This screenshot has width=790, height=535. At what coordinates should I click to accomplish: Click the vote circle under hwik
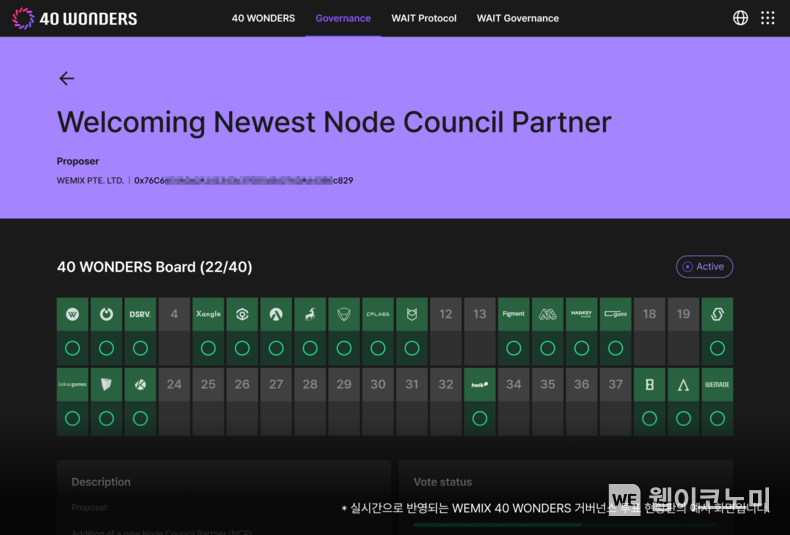click(x=480, y=418)
